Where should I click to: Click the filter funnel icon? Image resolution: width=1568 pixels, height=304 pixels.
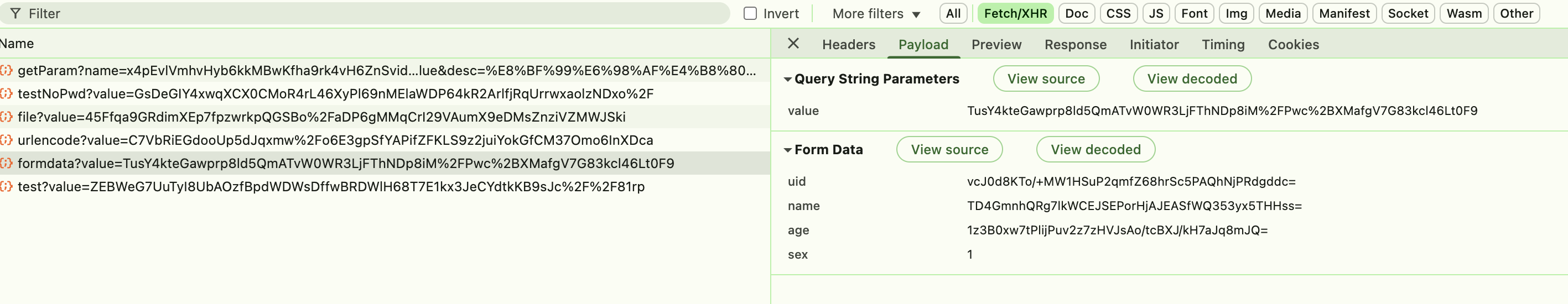(16, 13)
